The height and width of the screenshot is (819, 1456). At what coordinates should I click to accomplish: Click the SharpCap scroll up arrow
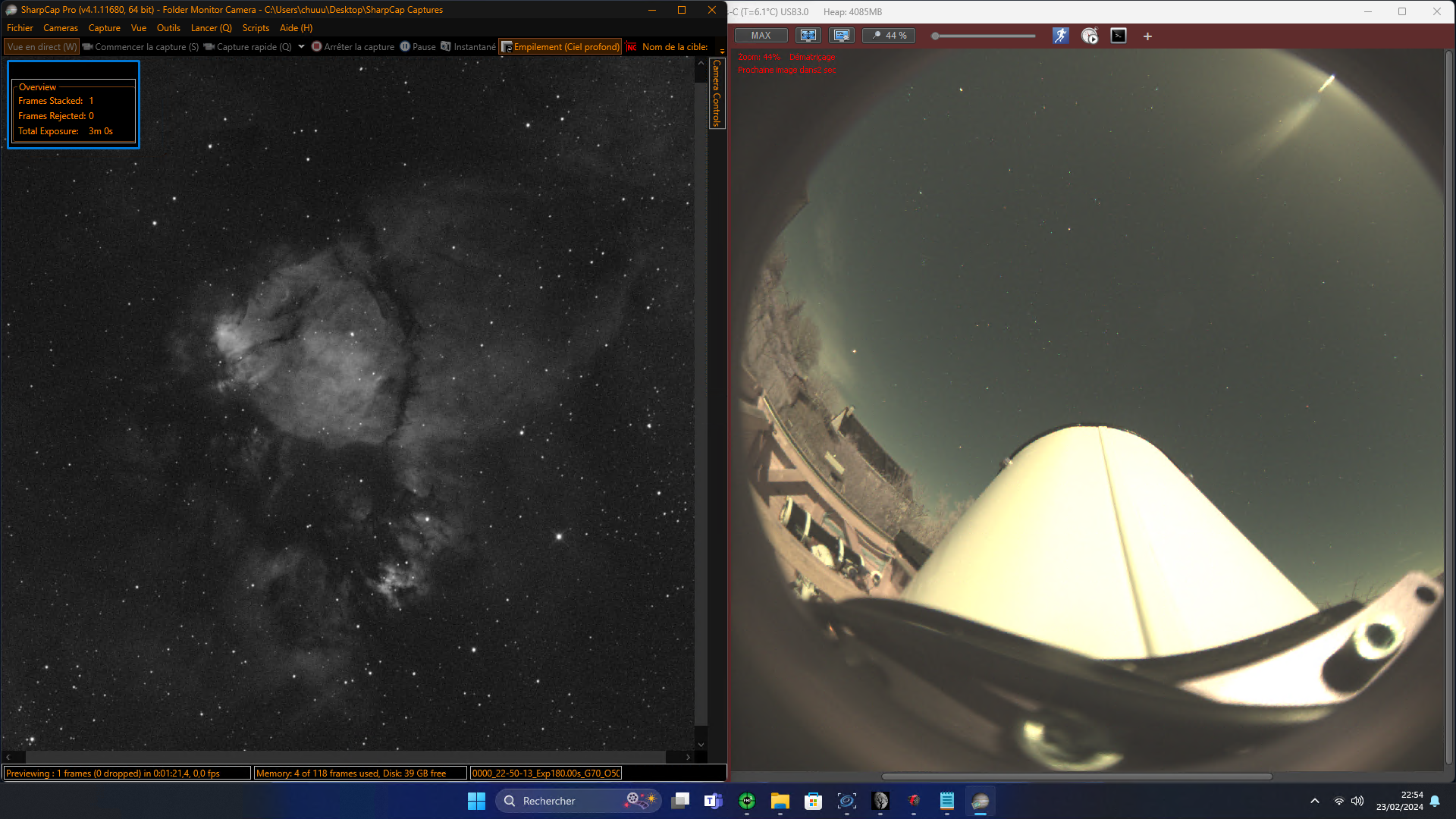(701, 63)
